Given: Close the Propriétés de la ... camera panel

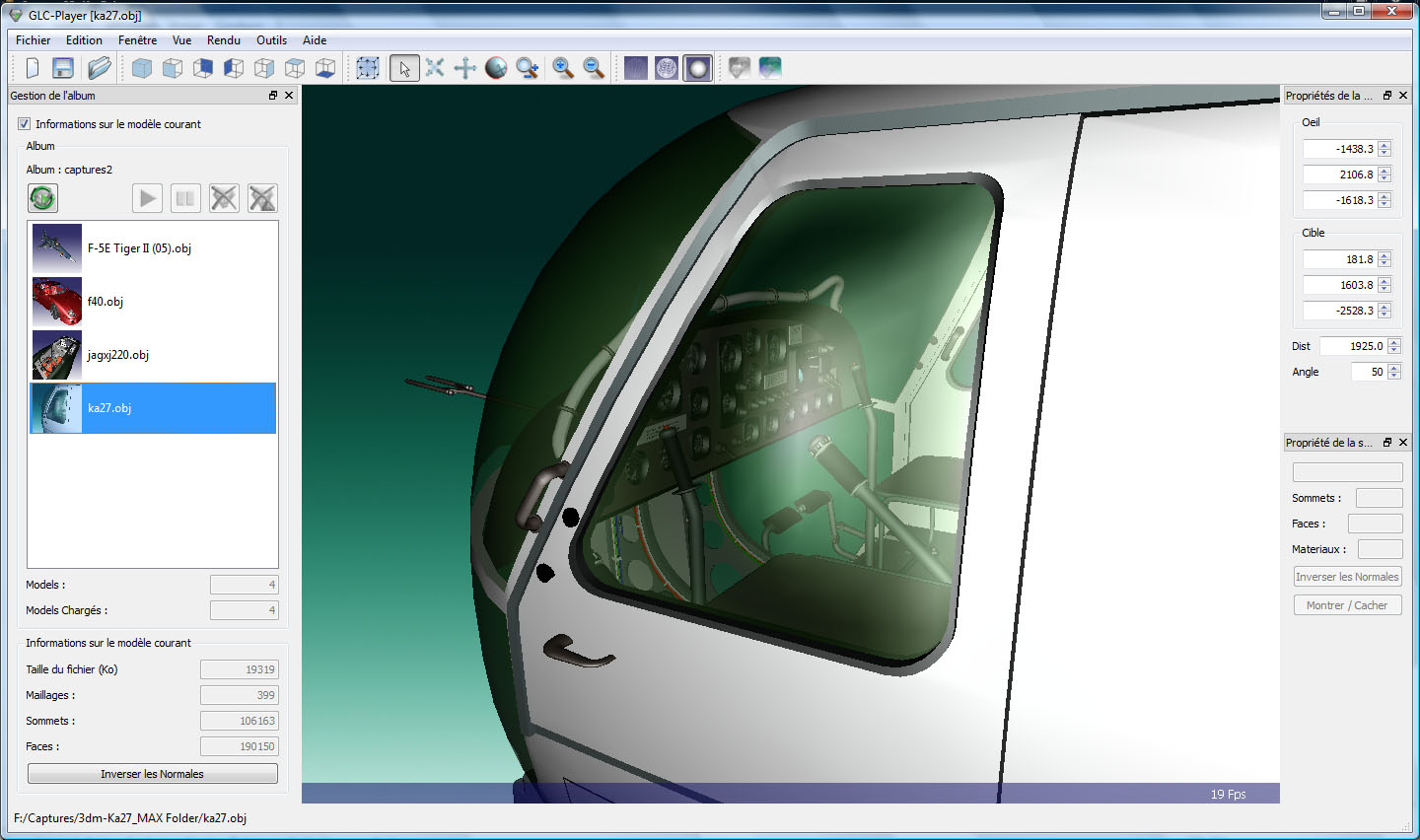Looking at the screenshot, I should click(x=1403, y=96).
